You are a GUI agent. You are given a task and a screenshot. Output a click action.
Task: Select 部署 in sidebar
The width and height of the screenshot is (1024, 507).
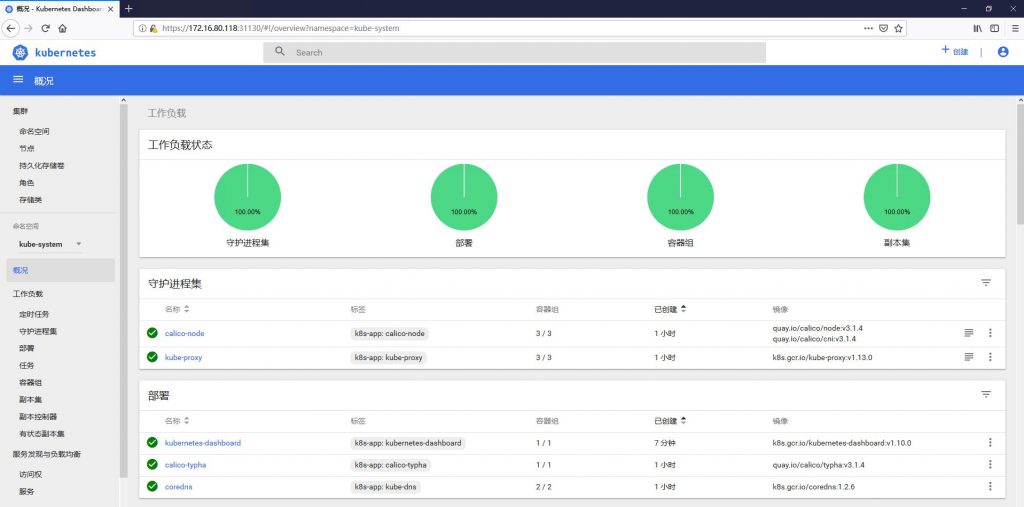(27, 348)
